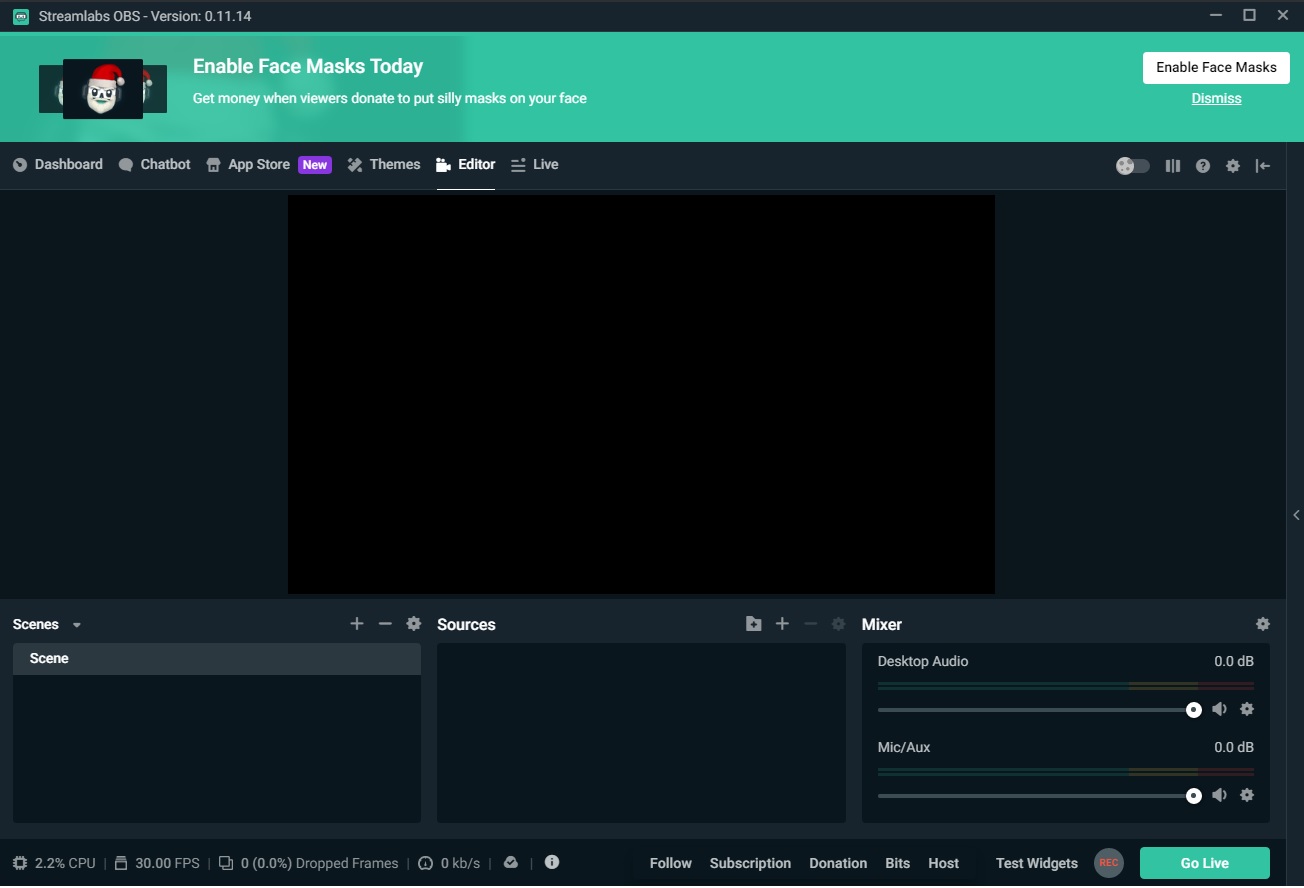Viewport: 1304px width, 888px height.
Task: Click the Desktop Audio label
Action: (x=923, y=661)
